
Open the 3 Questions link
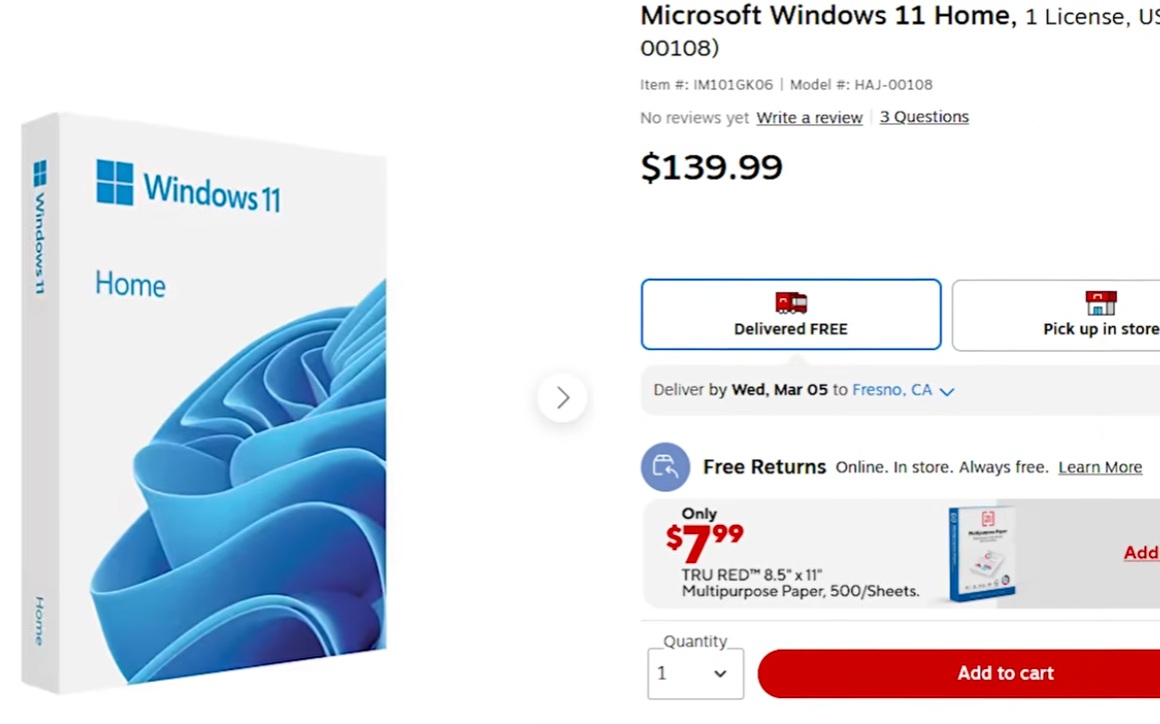tap(924, 117)
